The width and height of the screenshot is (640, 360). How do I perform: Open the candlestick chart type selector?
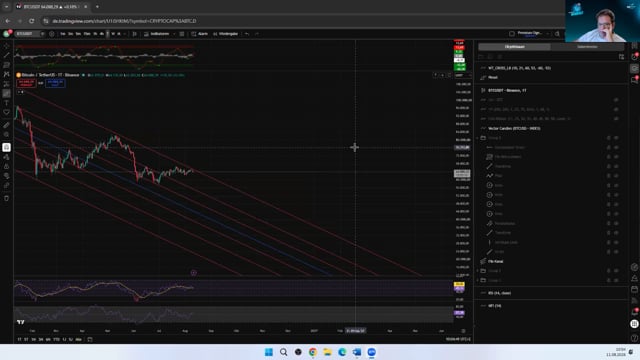click(134, 34)
